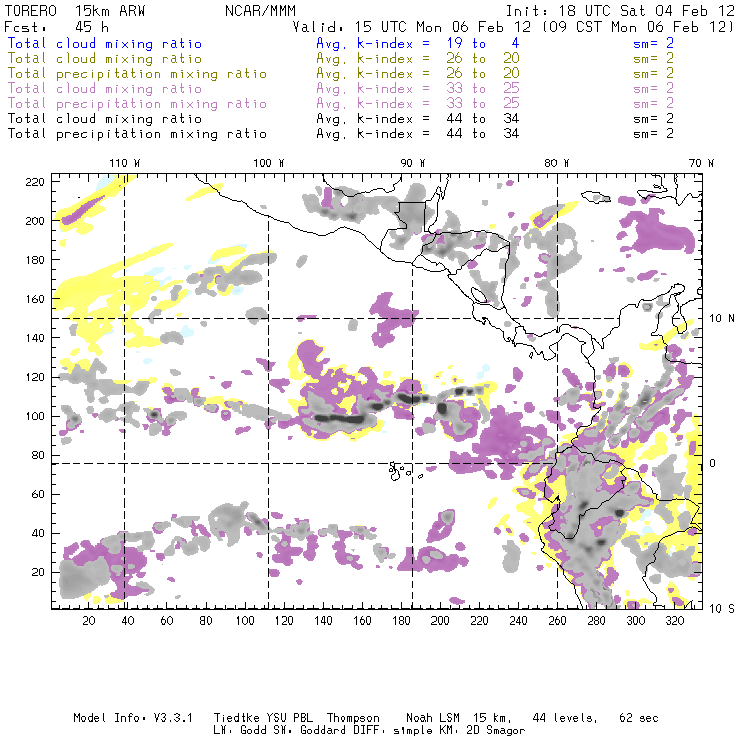Click the 'Model Info: V3.3.1' text
Screen dimensions: 740x740
click(133, 718)
